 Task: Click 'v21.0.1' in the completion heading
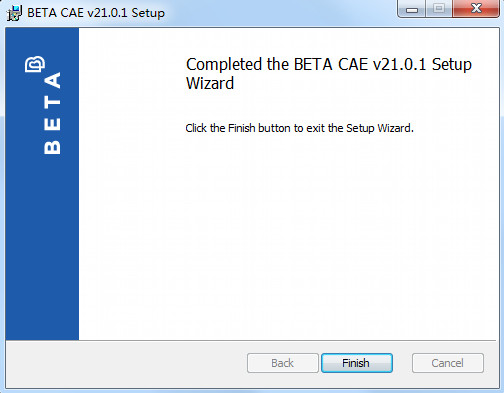pyautogui.click(x=399, y=64)
